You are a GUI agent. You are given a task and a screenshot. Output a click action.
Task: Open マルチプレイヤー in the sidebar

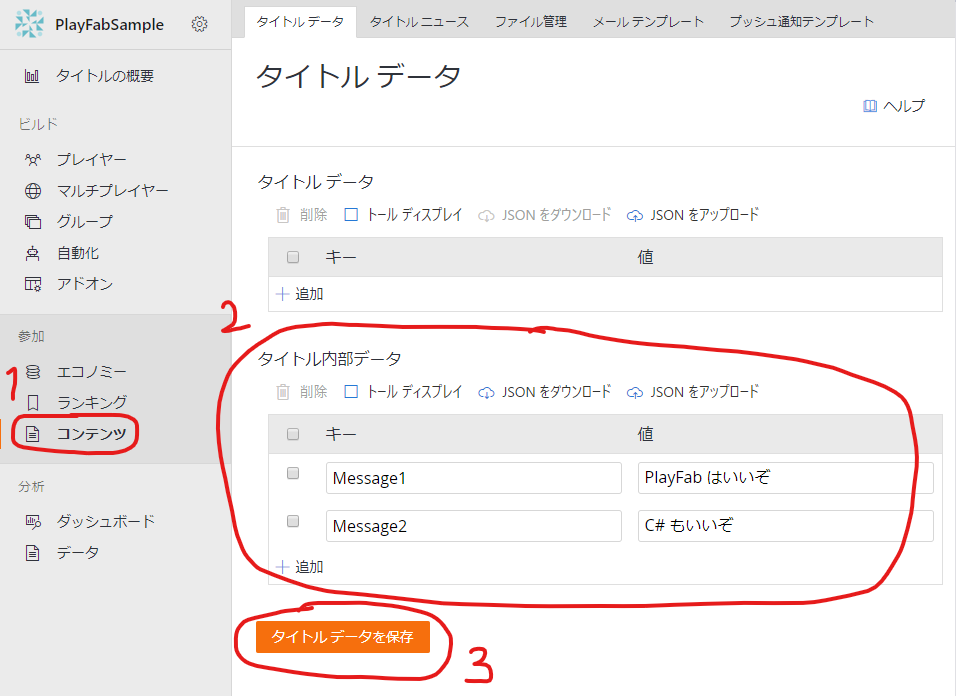pos(112,191)
